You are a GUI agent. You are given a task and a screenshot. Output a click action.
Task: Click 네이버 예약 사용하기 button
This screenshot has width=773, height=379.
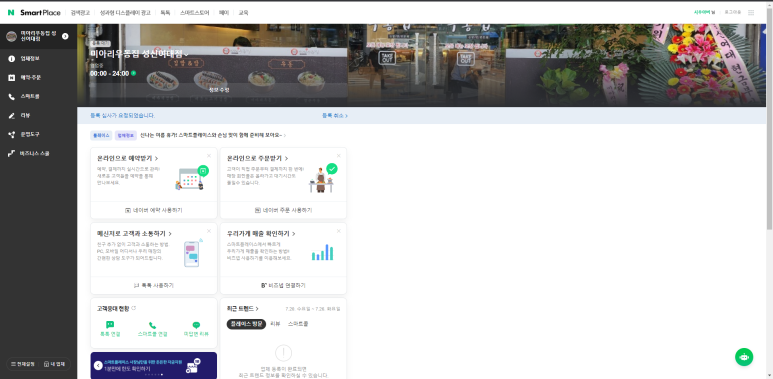[154, 210]
